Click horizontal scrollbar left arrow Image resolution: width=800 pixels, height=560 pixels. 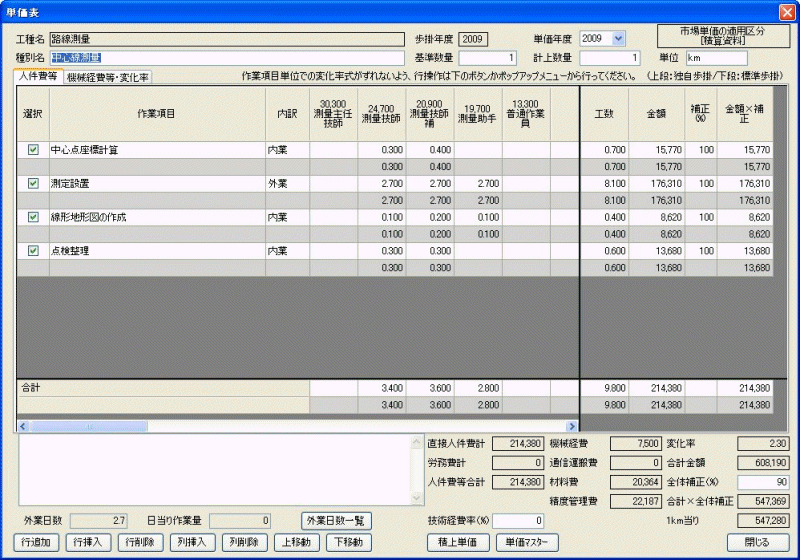23,426
